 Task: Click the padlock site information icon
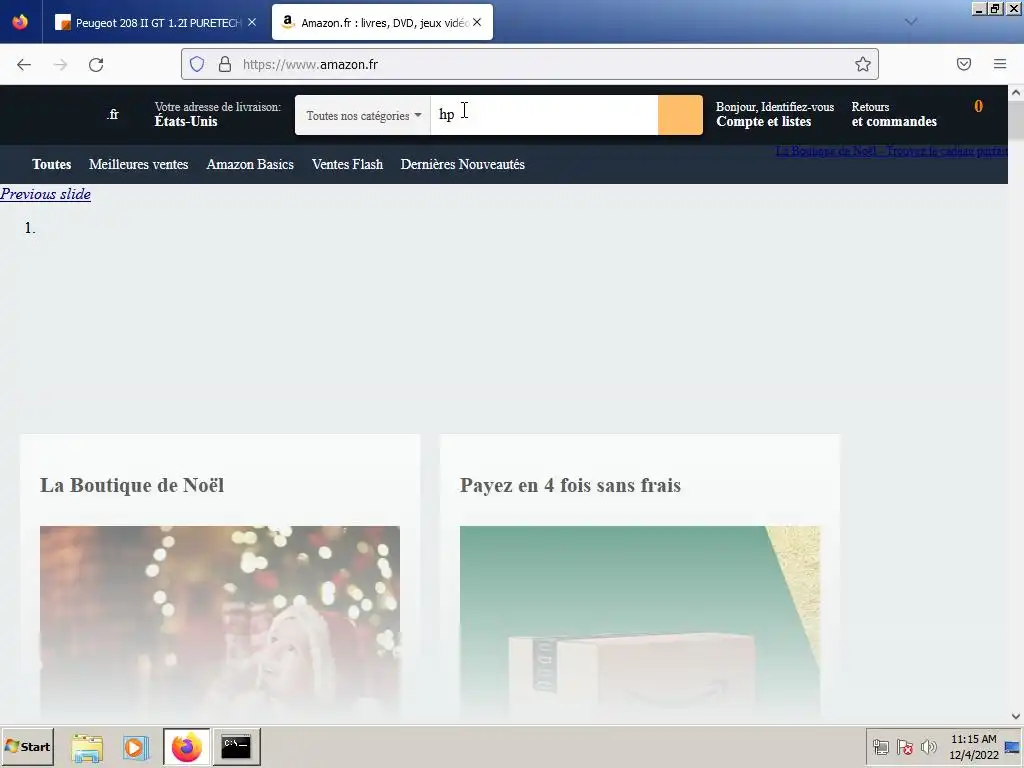(225, 64)
